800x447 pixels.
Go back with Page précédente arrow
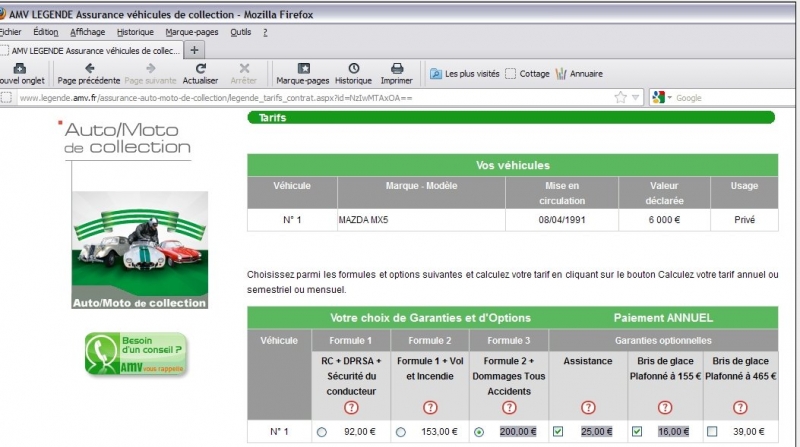click(90, 68)
